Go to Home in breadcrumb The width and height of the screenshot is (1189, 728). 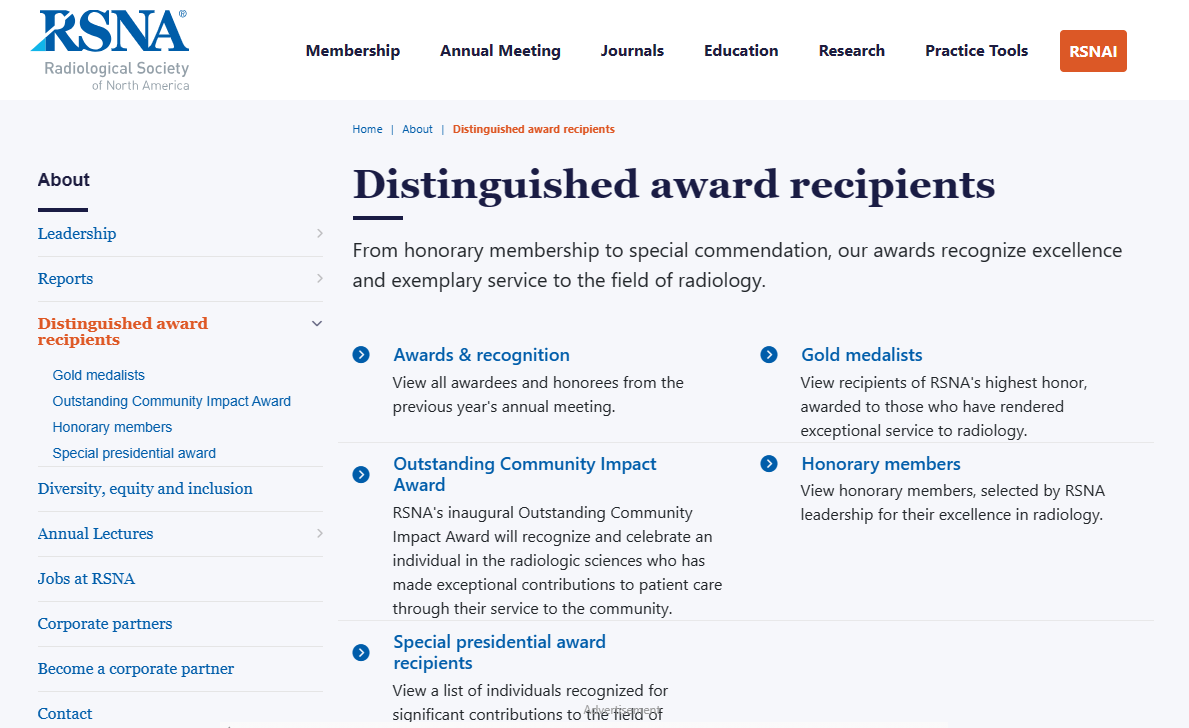tap(367, 129)
